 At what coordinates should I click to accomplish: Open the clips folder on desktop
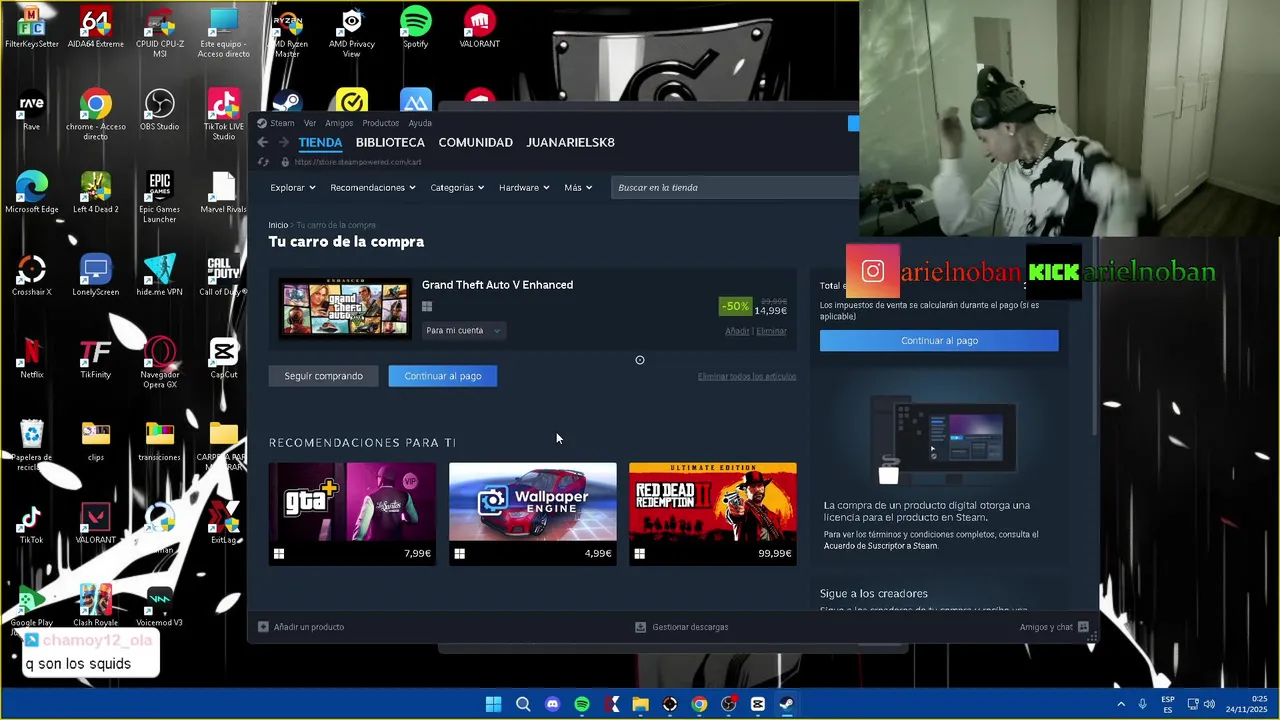(x=95, y=441)
